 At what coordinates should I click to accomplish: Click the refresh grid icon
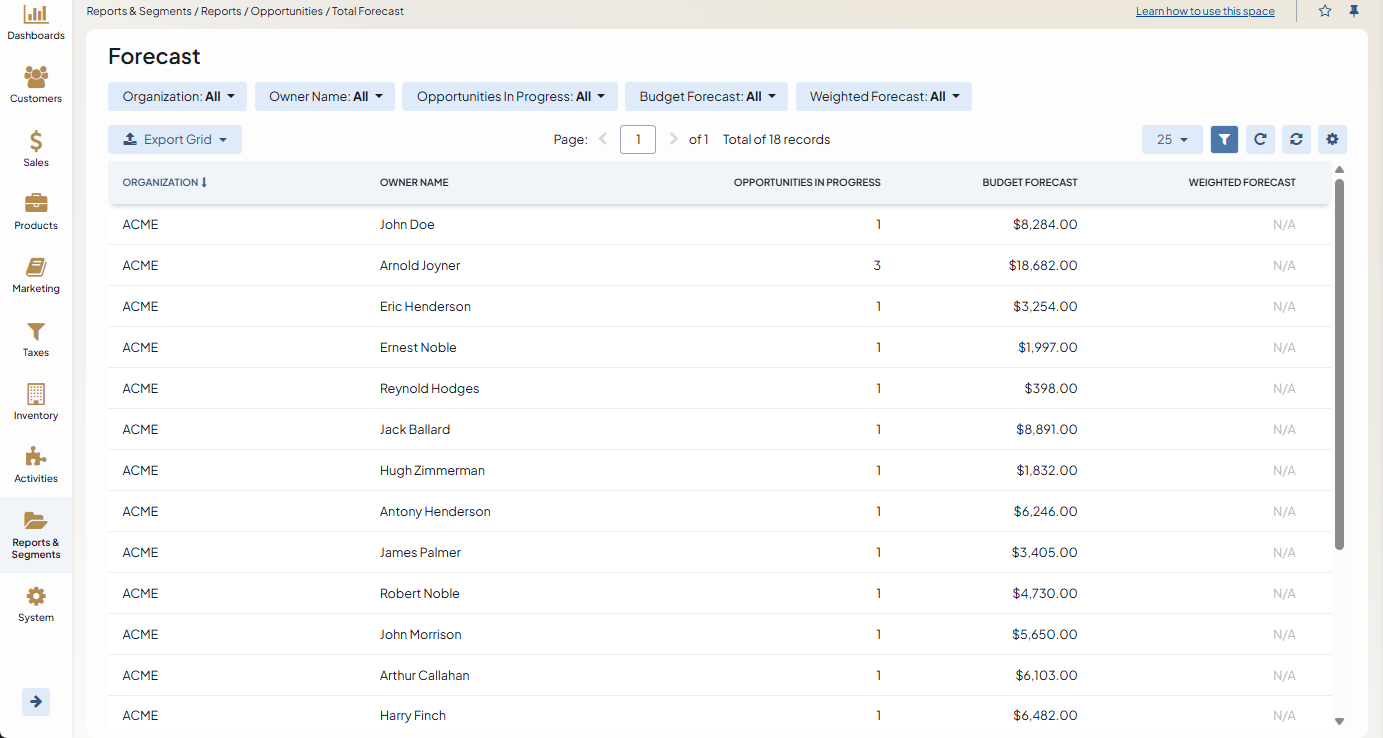(x=1260, y=140)
